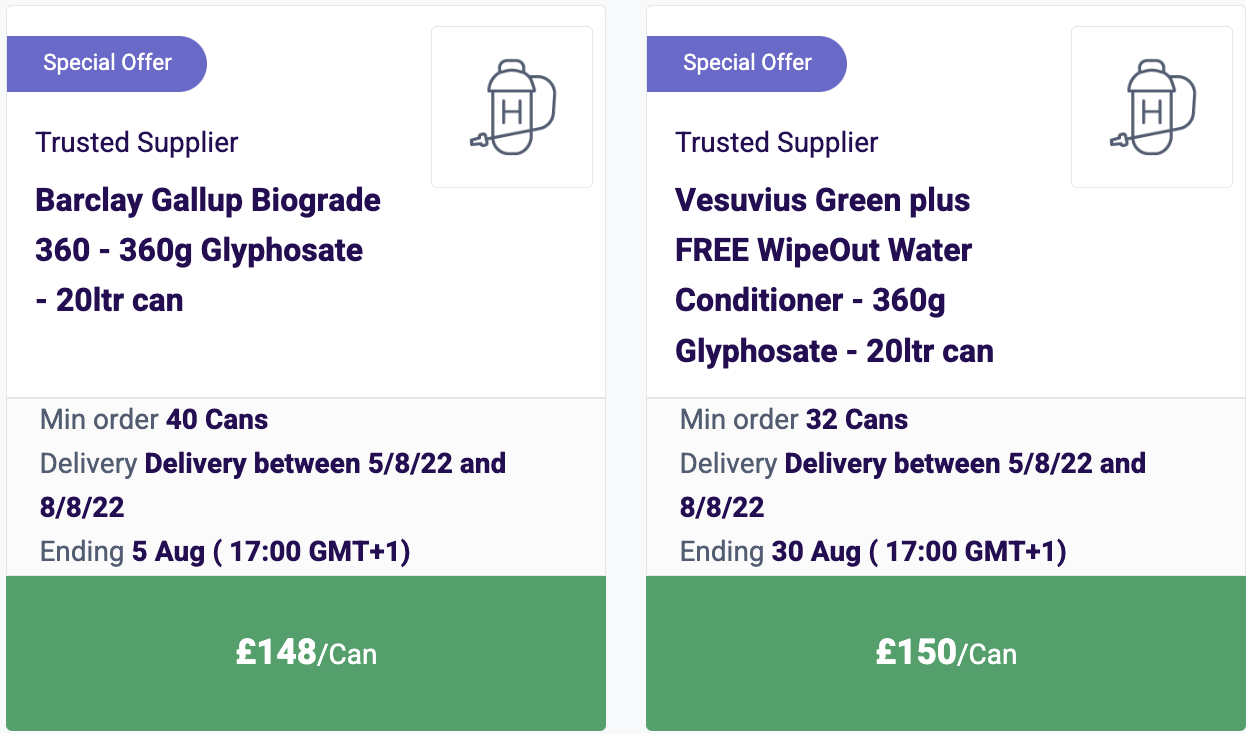Open the Vesuvius Green plus FREE WipeOut title

835,275
